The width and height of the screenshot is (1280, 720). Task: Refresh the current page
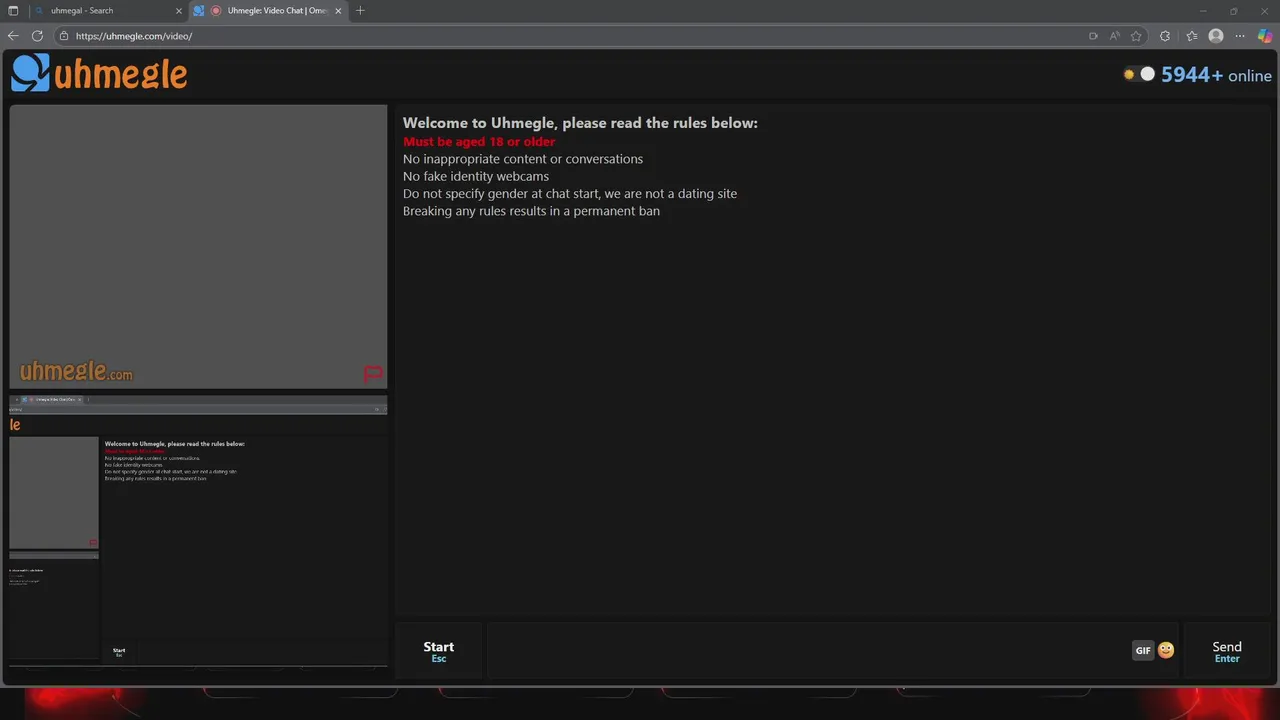click(x=37, y=36)
